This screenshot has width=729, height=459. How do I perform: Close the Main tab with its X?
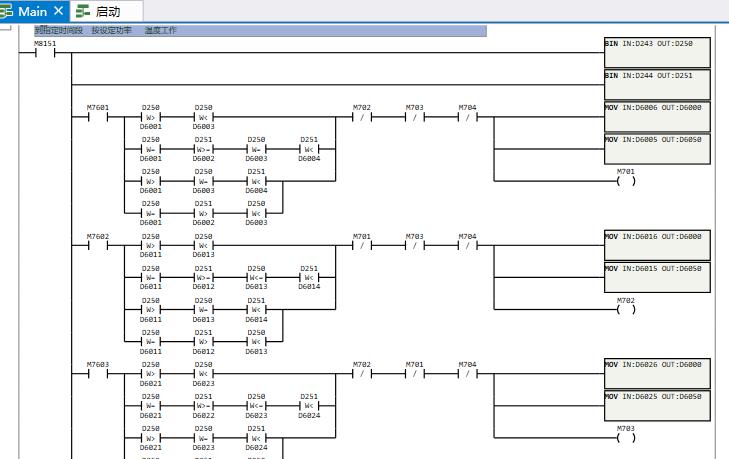click(58, 11)
